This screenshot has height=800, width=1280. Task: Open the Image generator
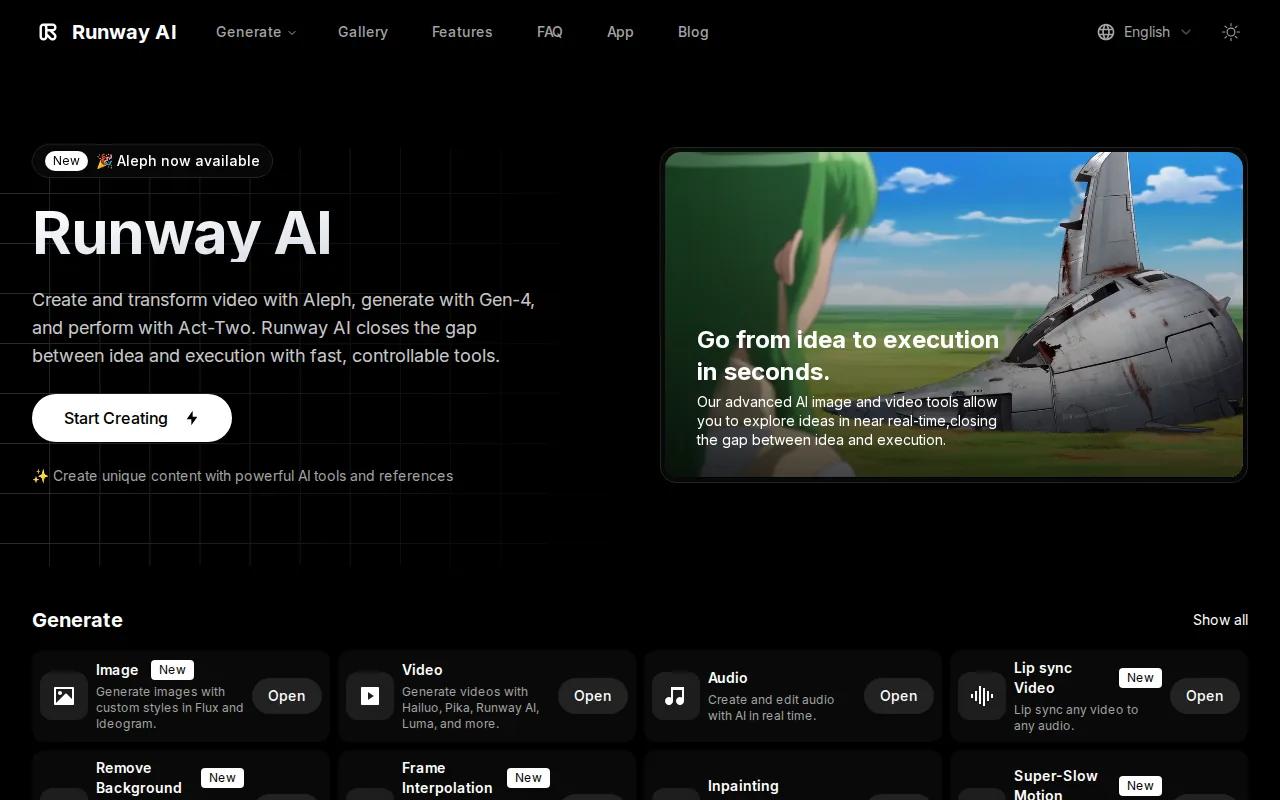coord(286,696)
